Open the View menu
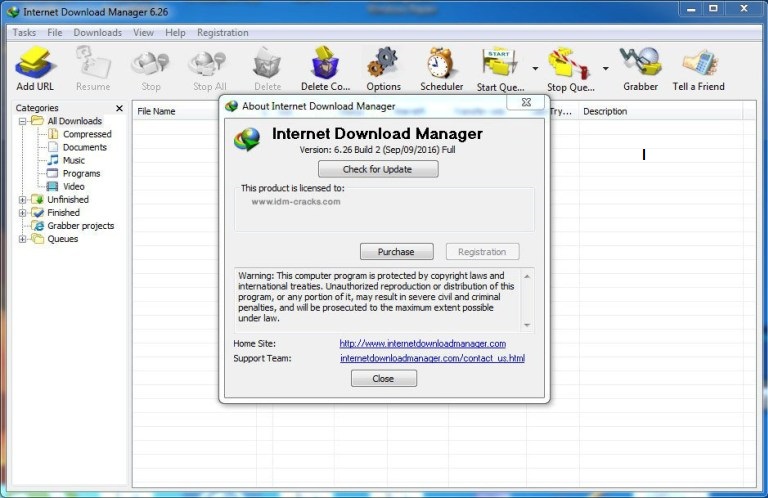This screenshot has height=498, width=768. pyautogui.click(x=143, y=32)
